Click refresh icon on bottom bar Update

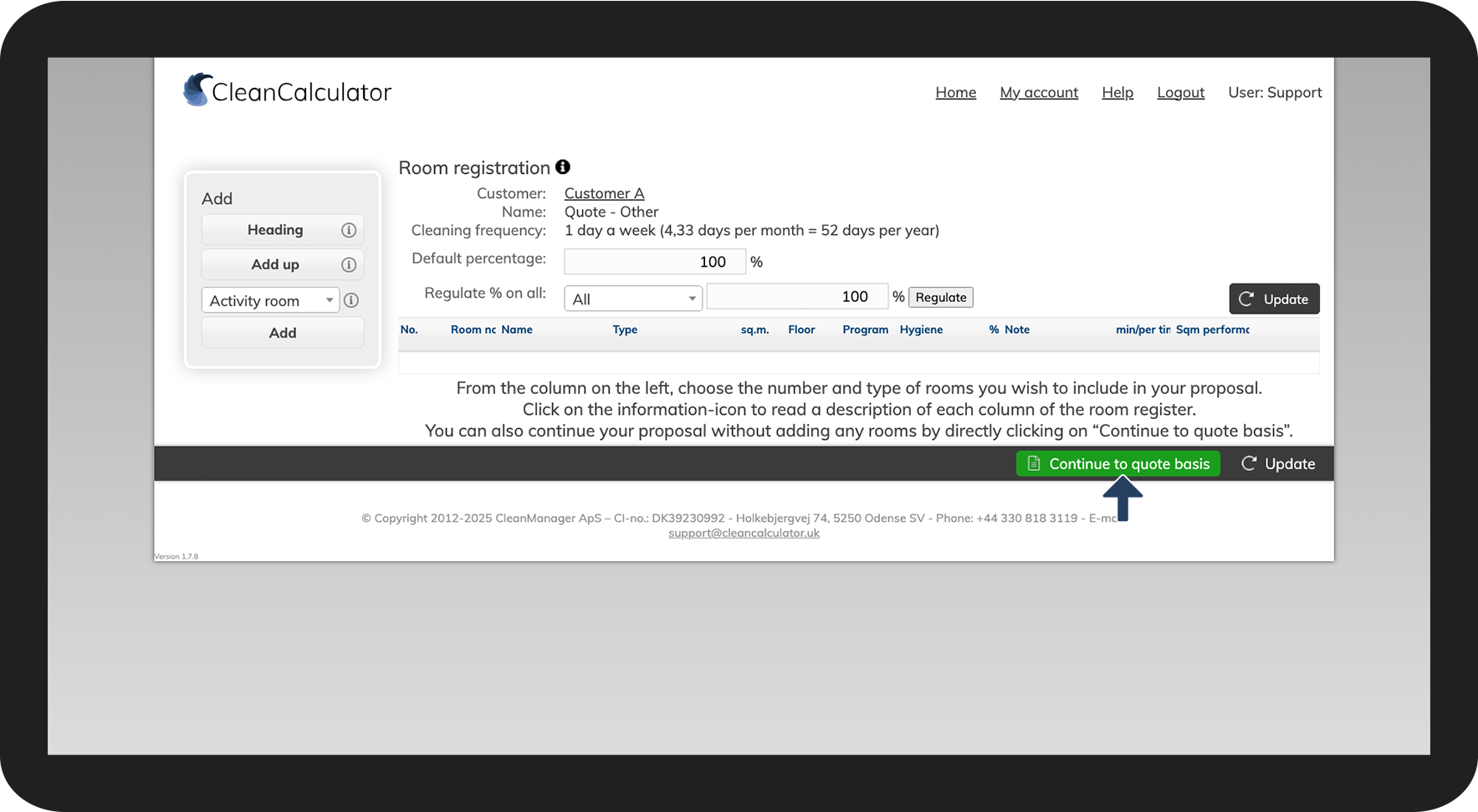pyautogui.click(x=1249, y=463)
